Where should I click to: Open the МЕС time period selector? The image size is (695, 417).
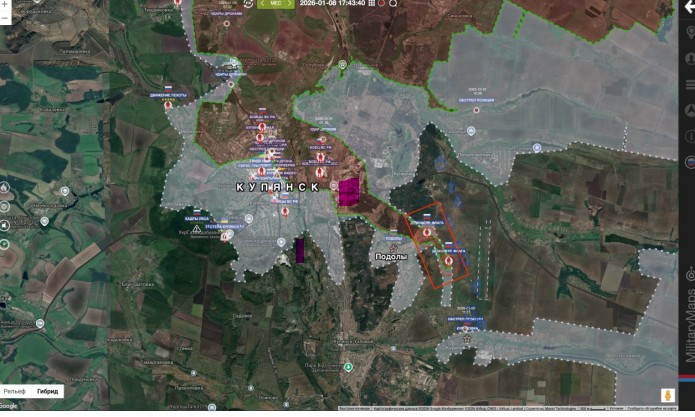(276, 3)
